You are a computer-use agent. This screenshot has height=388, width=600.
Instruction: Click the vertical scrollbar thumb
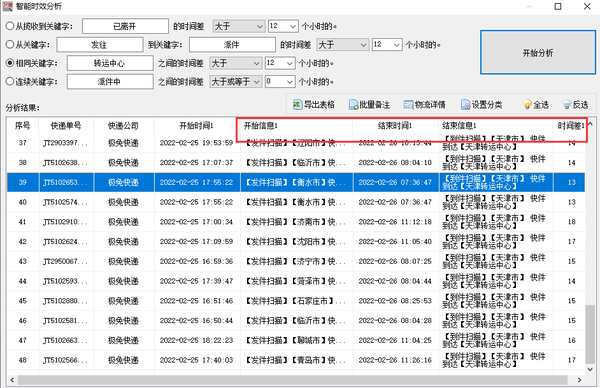[x=590, y=334]
